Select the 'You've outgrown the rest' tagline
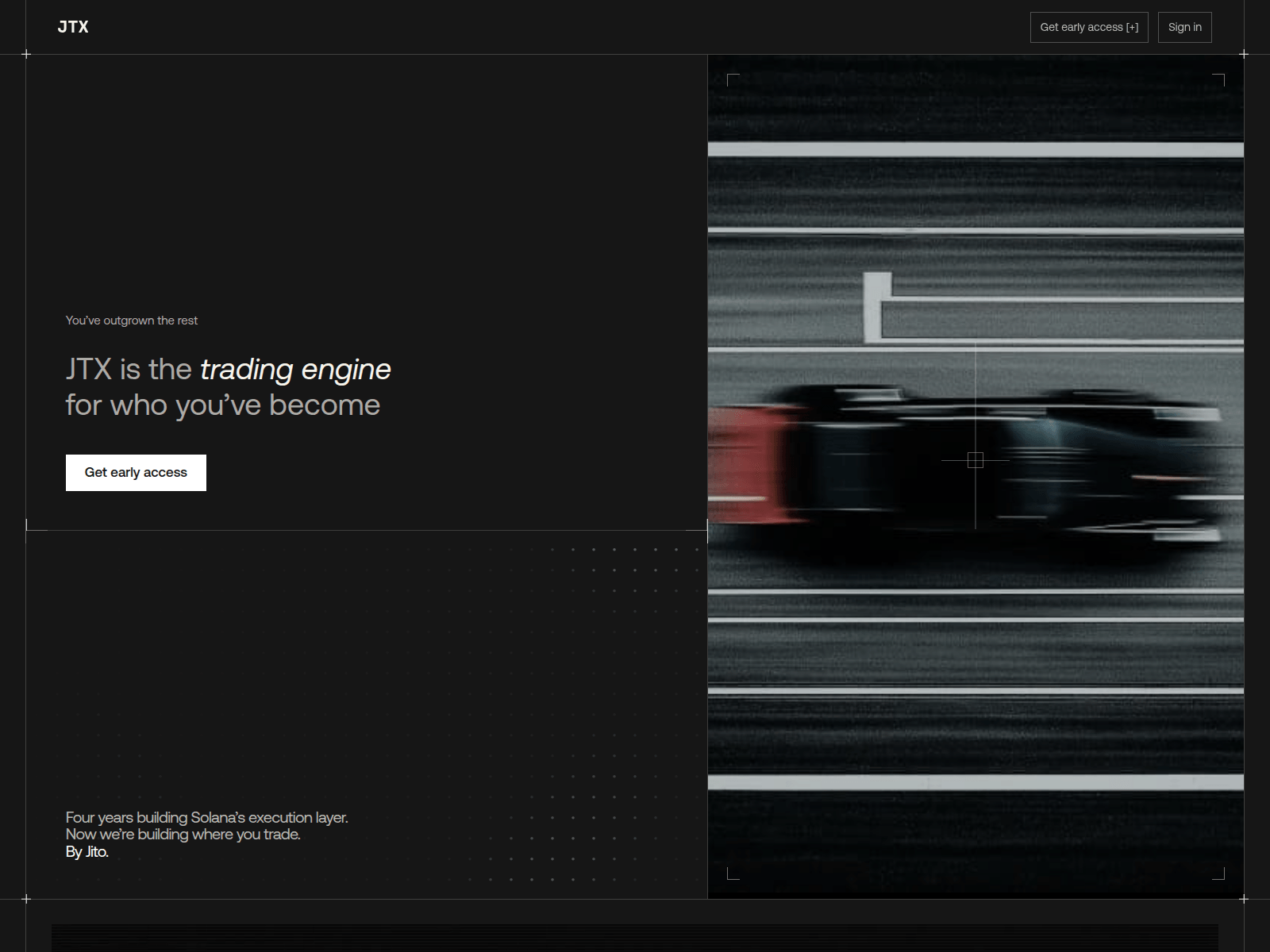 (132, 321)
